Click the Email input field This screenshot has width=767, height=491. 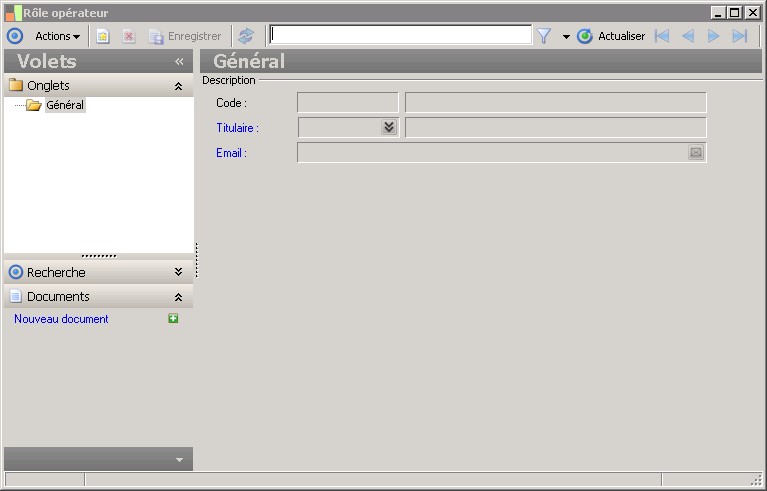[x=502, y=153]
